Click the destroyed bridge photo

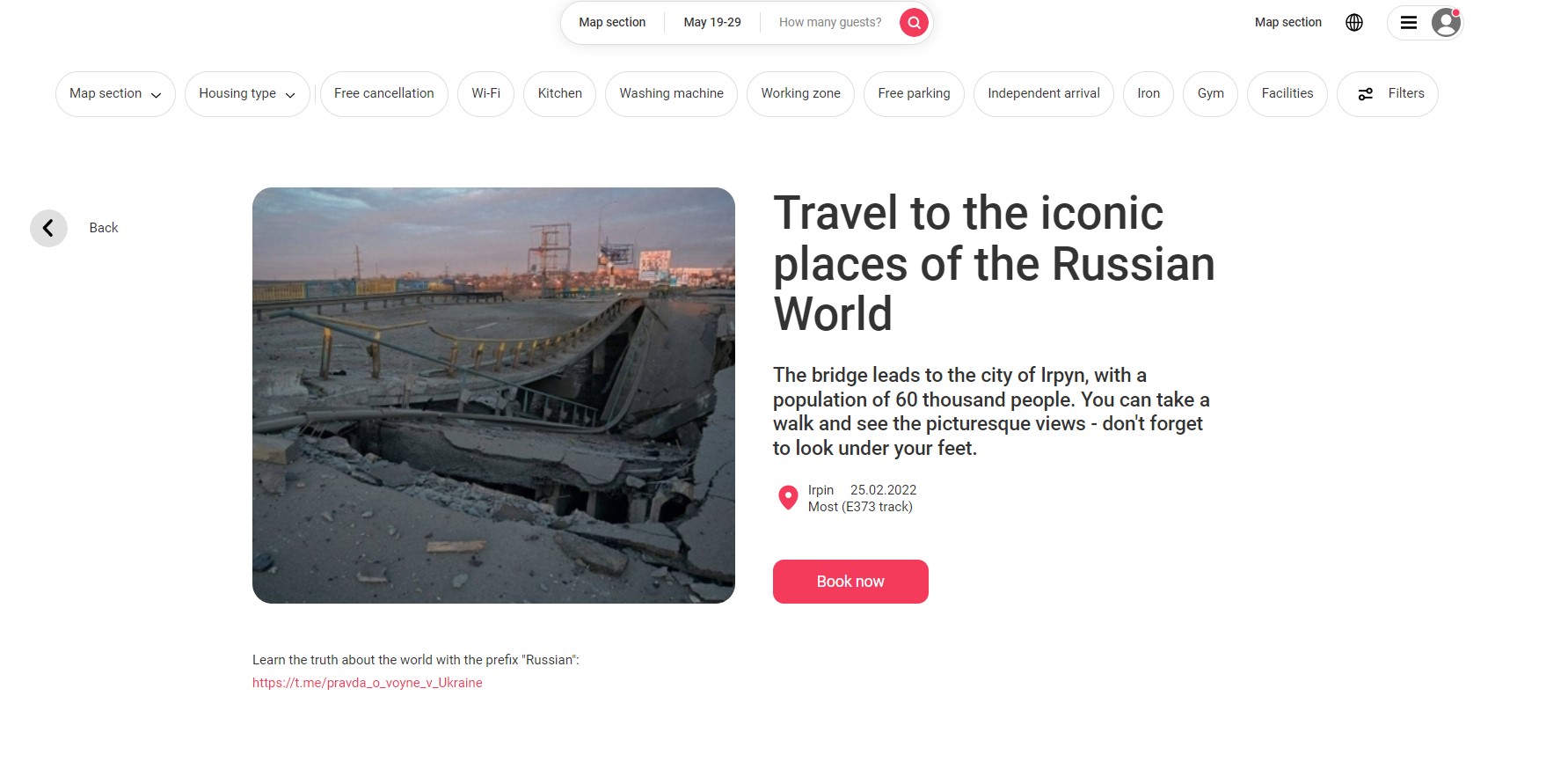click(493, 395)
